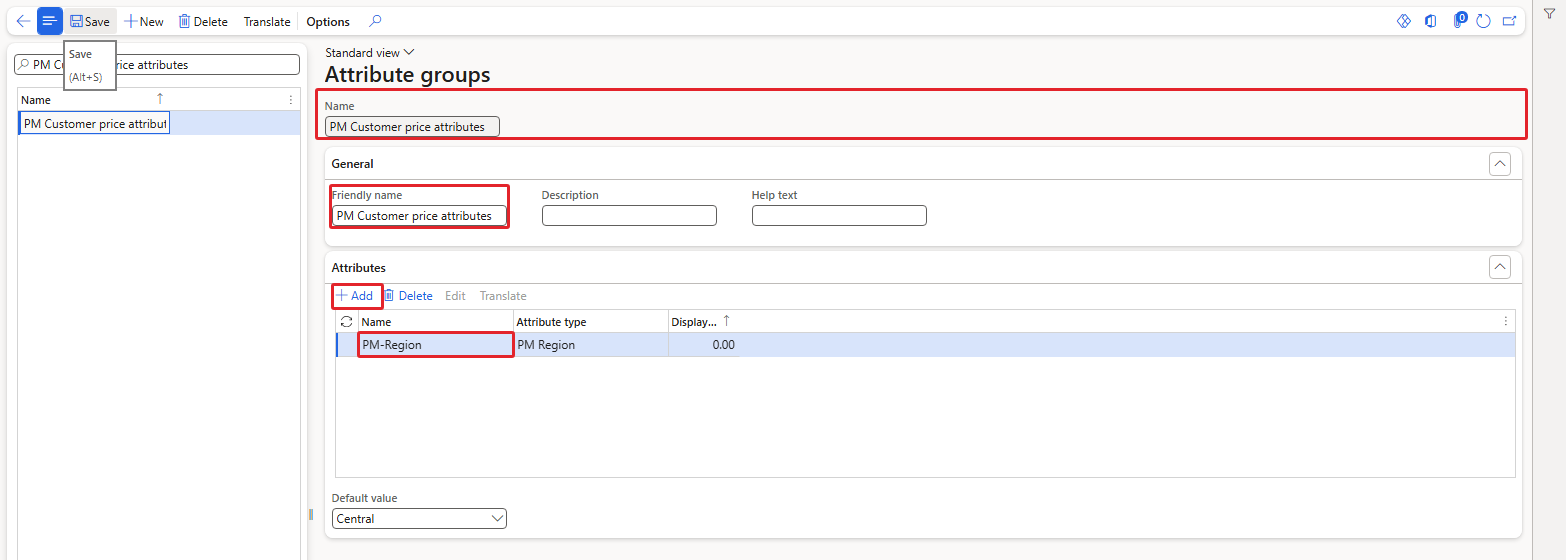The width and height of the screenshot is (1566, 560).
Task: Click Edit in the Attributes toolbar
Action: tap(455, 296)
